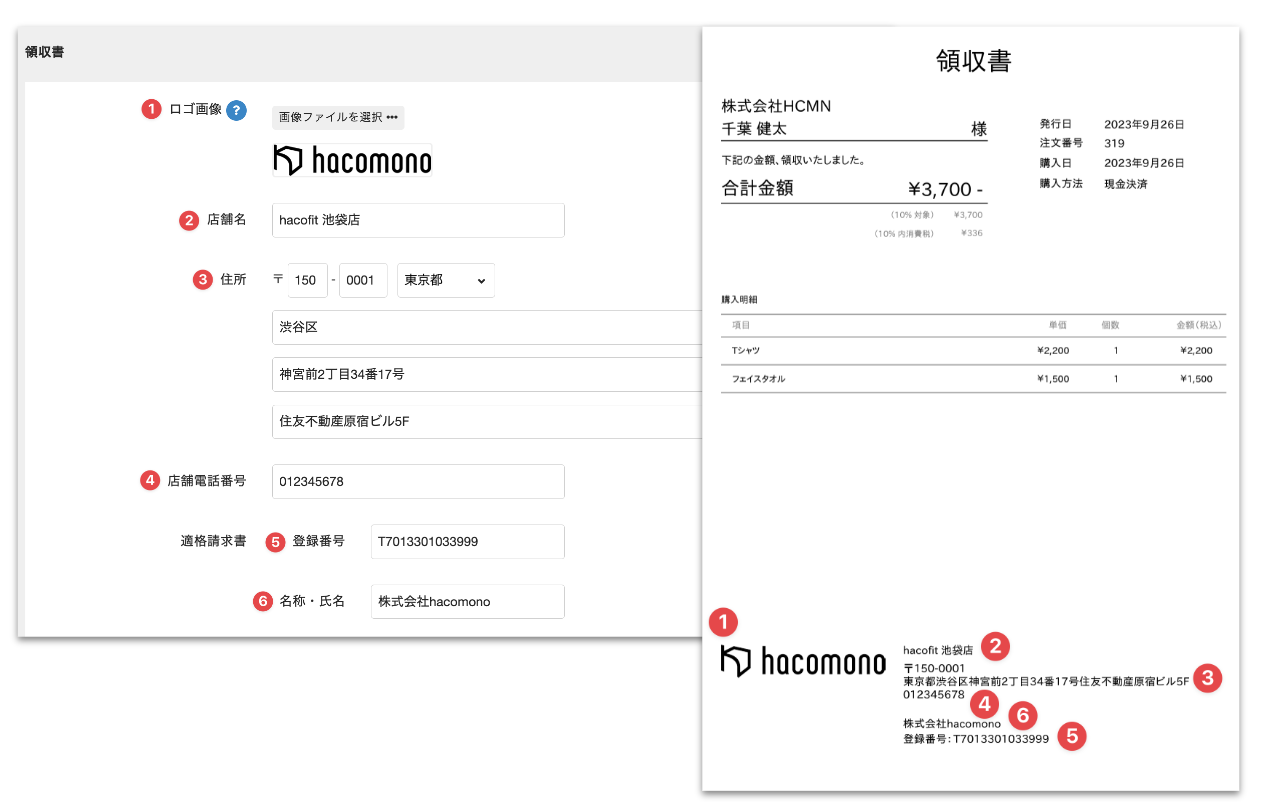
Task: Click the postal code field showing 0001
Action: click(x=363, y=281)
